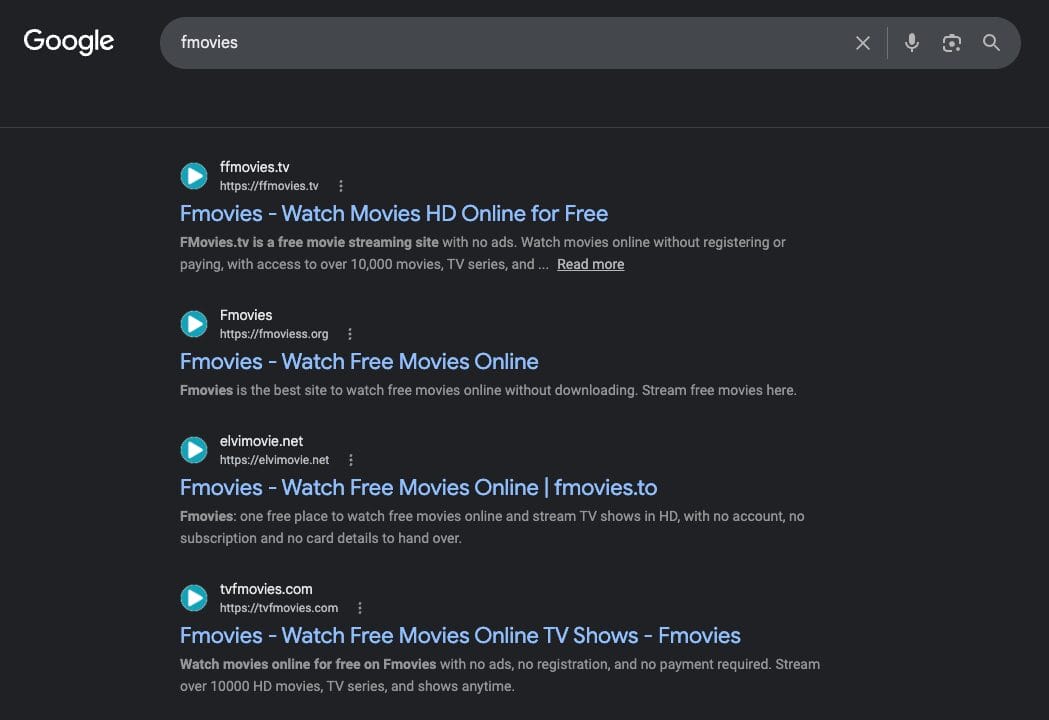Start voice search with the microphone icon
This screenshot has height=720, width=1049.
[911, 43]
